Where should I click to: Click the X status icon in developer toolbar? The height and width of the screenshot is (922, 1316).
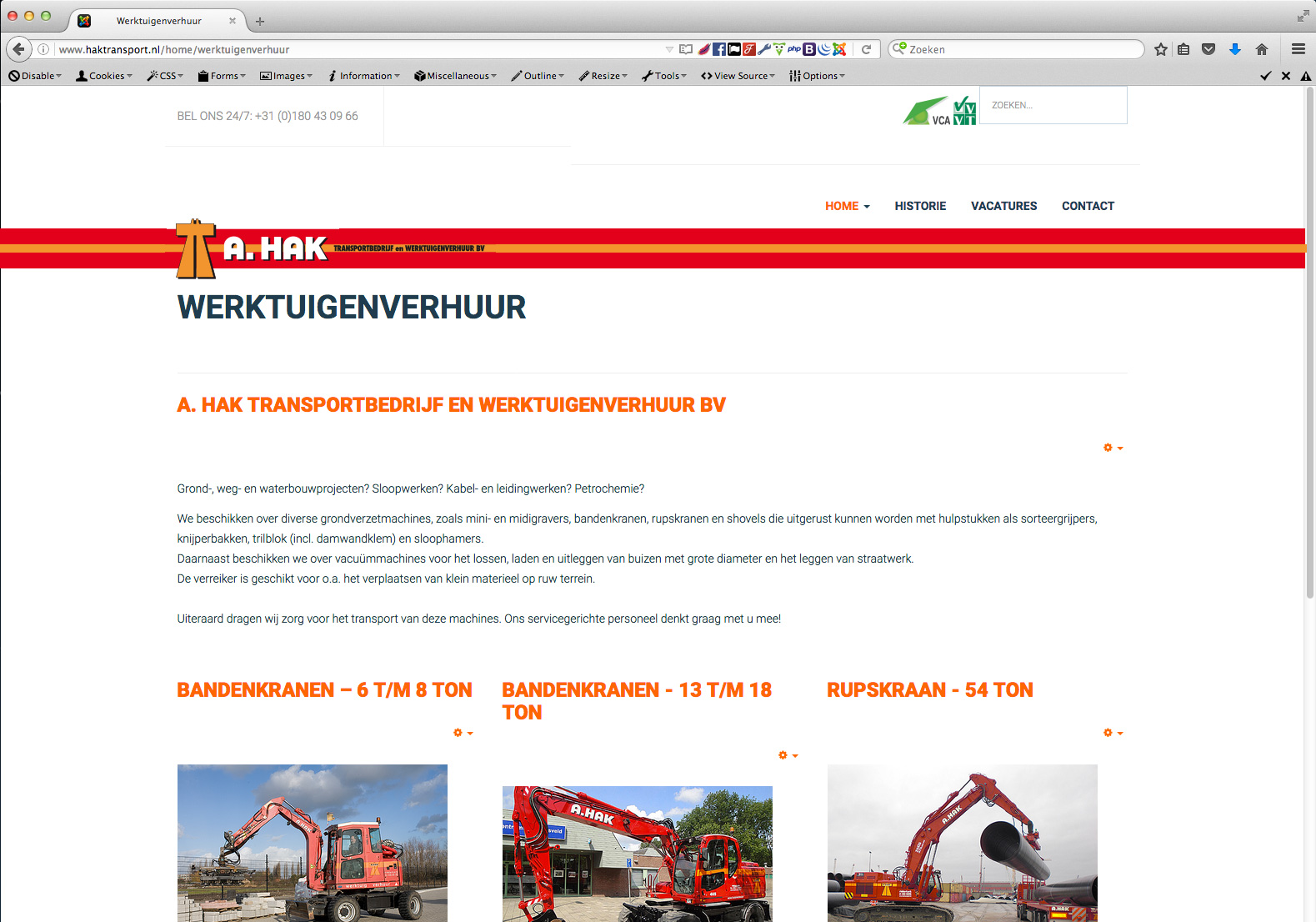[x=1286, y=76]
